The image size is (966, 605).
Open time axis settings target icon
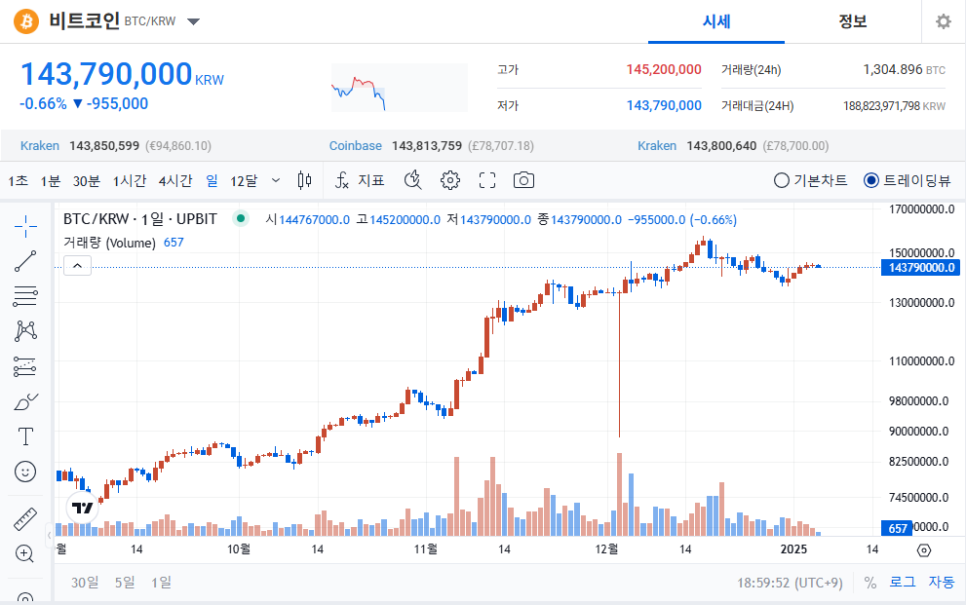pyautogui.click(x=923, y=550)
